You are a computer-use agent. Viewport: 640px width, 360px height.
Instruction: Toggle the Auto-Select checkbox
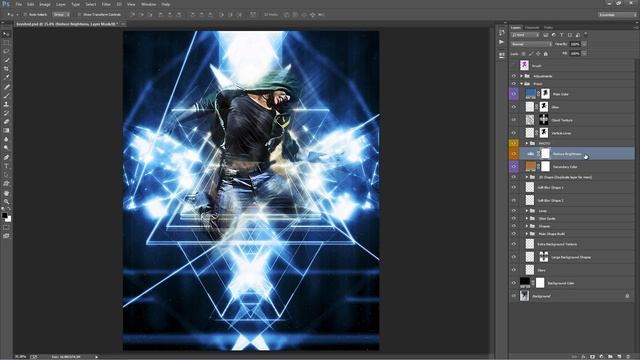pos(25,14)
